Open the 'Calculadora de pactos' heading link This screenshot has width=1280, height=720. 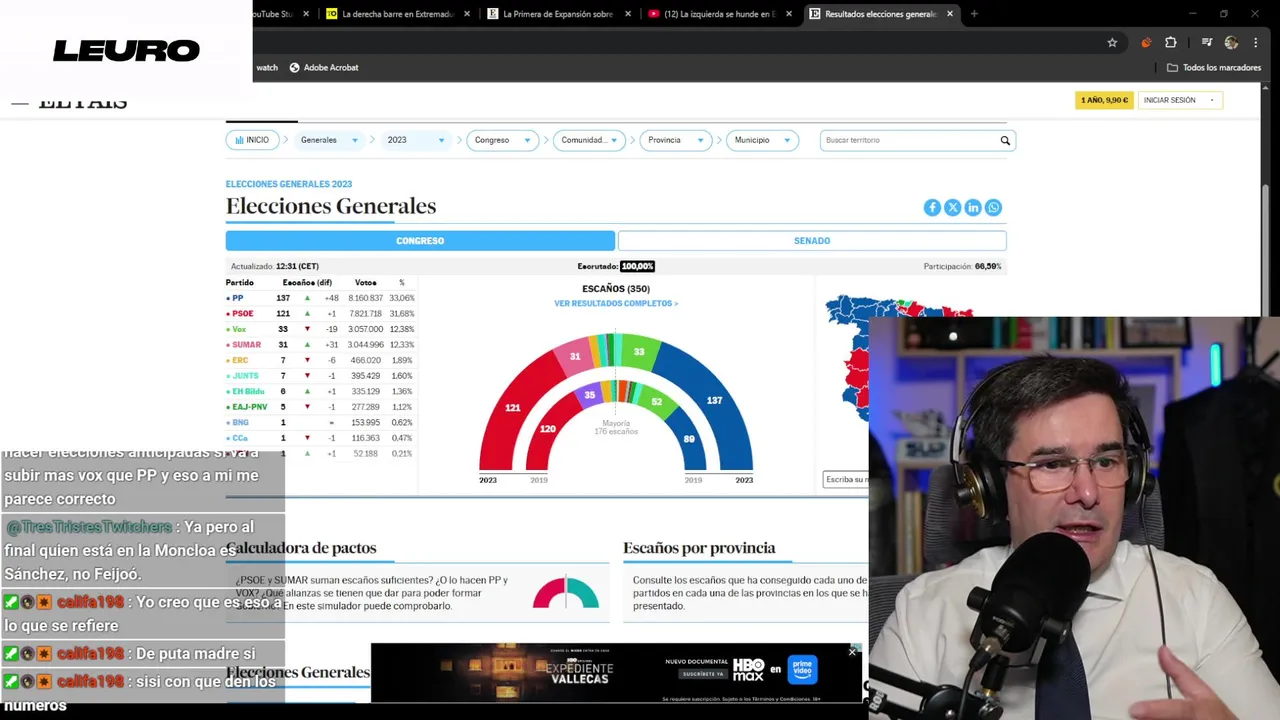pos(301,548)
